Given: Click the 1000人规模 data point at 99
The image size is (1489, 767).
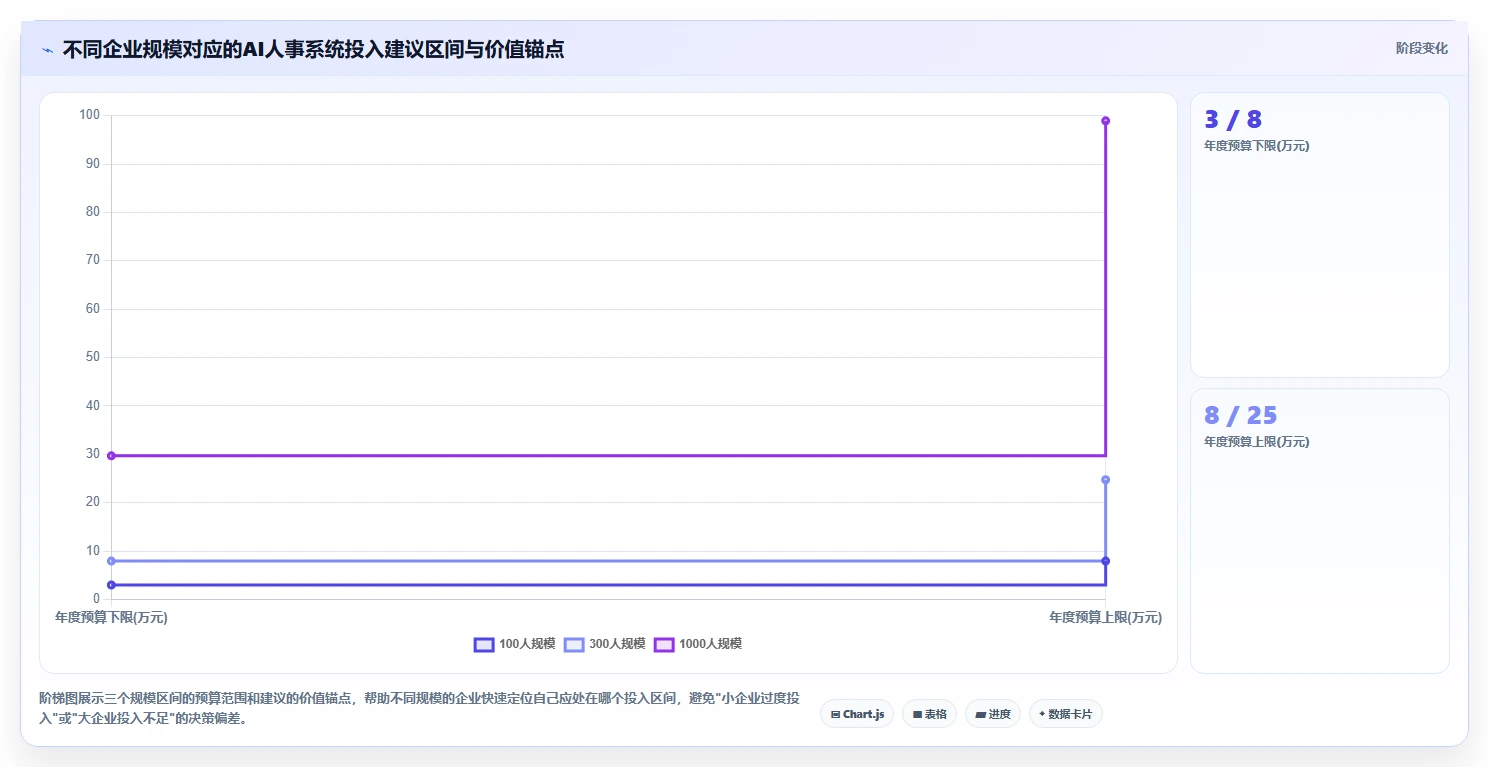Looking at the screenshot, I should click(x=1105, y=121).
